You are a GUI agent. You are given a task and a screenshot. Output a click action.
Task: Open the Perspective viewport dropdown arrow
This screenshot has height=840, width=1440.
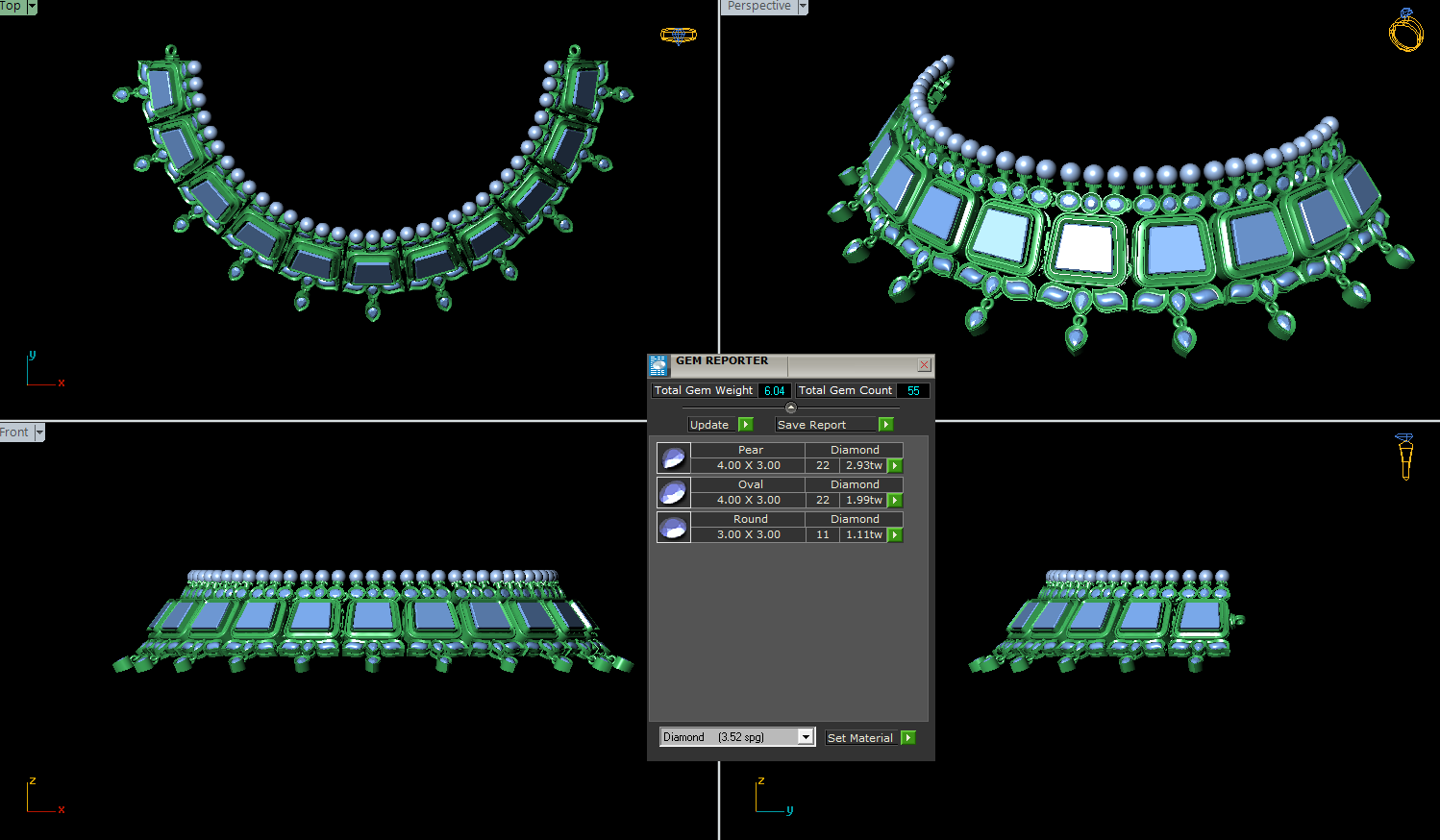[x=803, y=7]
